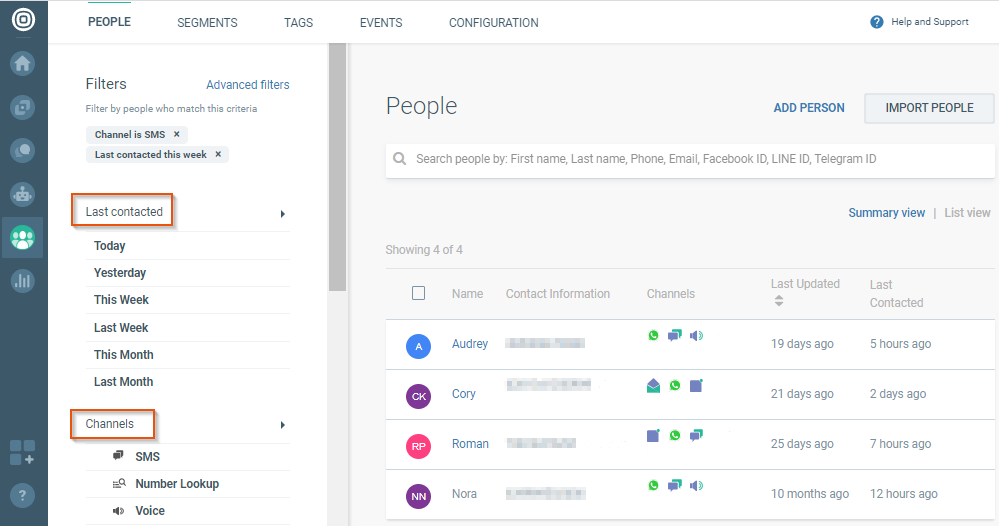
Task: Collapse the Channels filter section
Action: 283,425
